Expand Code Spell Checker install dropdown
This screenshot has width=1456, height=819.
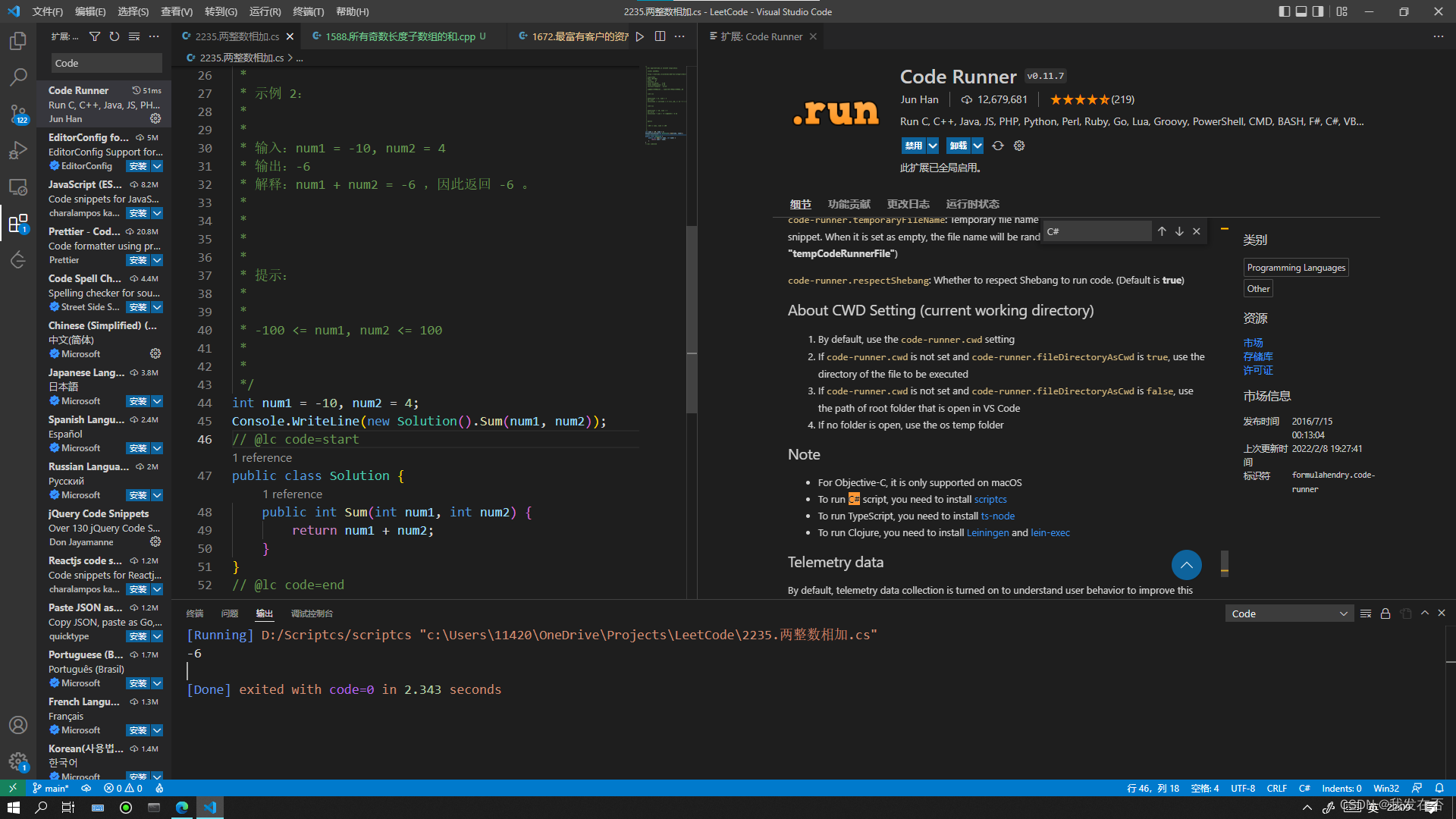(x=157, y=307)
